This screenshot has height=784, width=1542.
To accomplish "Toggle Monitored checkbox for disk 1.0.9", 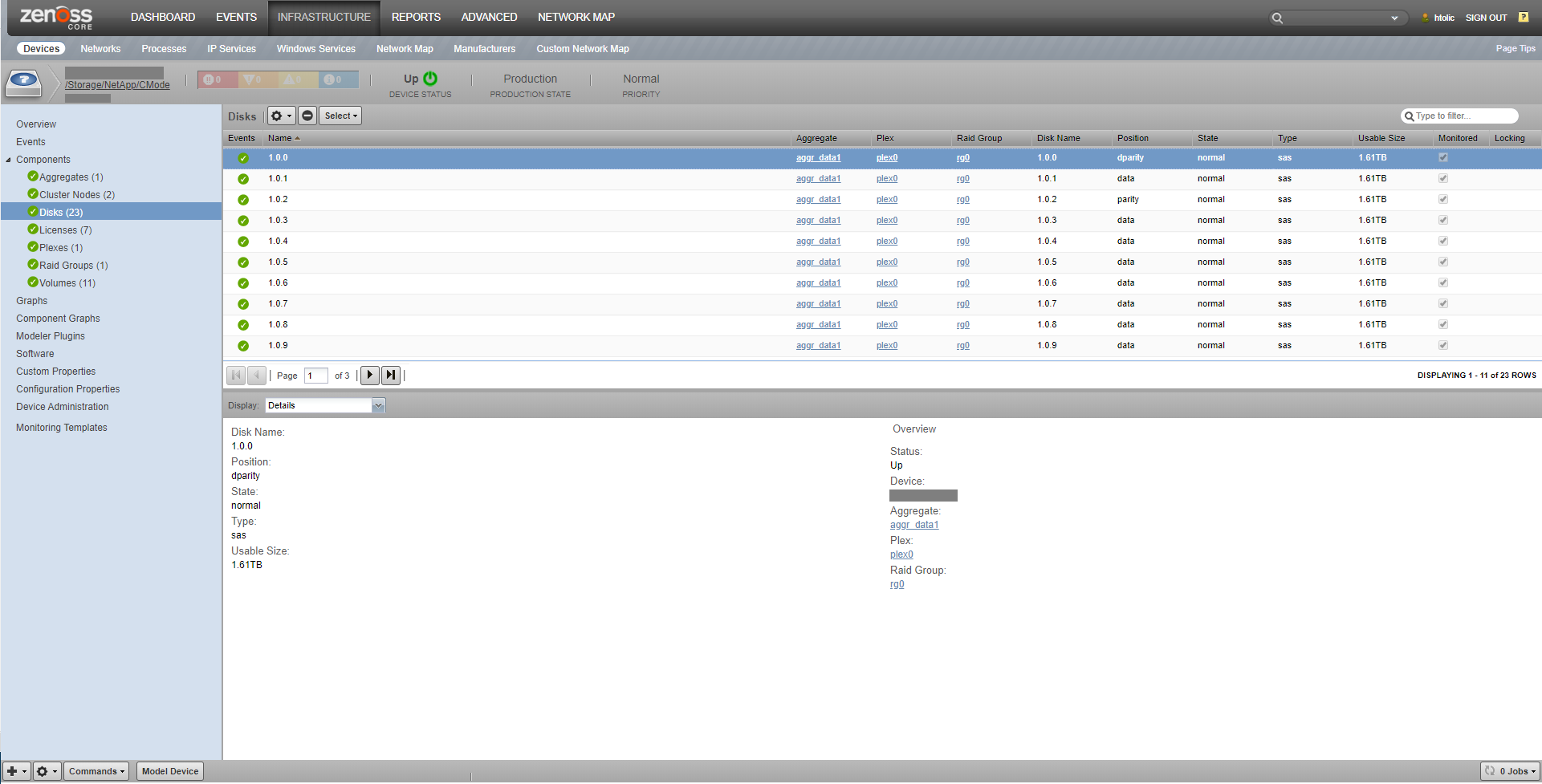I will pos(1443,345).
